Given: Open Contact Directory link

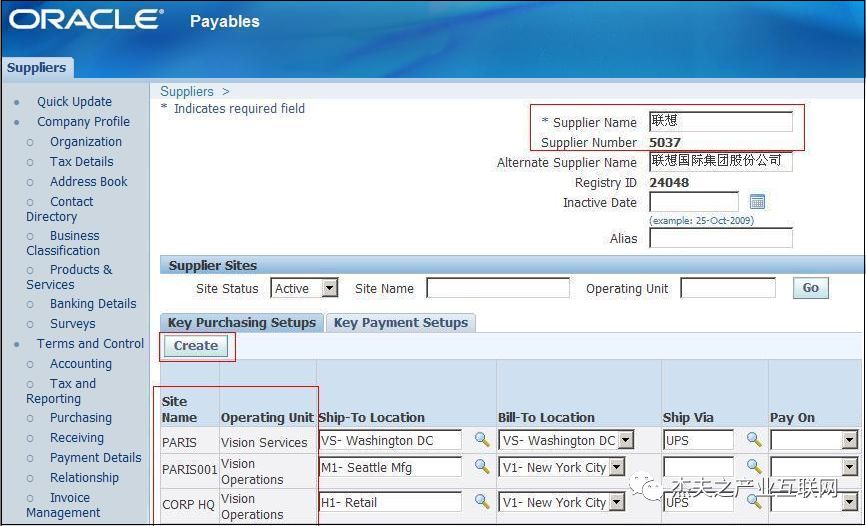Looking at the screenshot, I should pos(60,209).
